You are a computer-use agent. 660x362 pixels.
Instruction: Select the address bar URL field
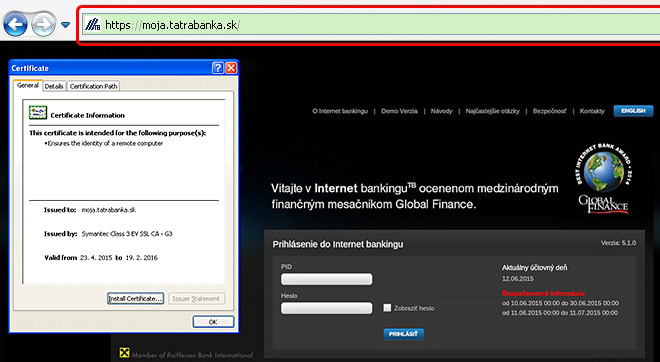point(370,25)
